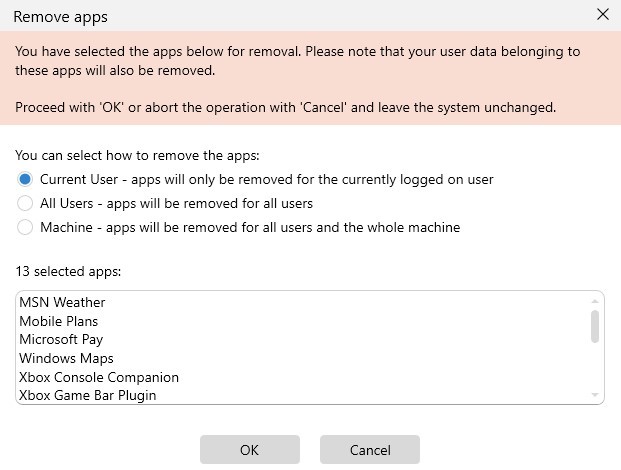
Task: Confirm removal with the OK button
Action: tap(250, 450)
